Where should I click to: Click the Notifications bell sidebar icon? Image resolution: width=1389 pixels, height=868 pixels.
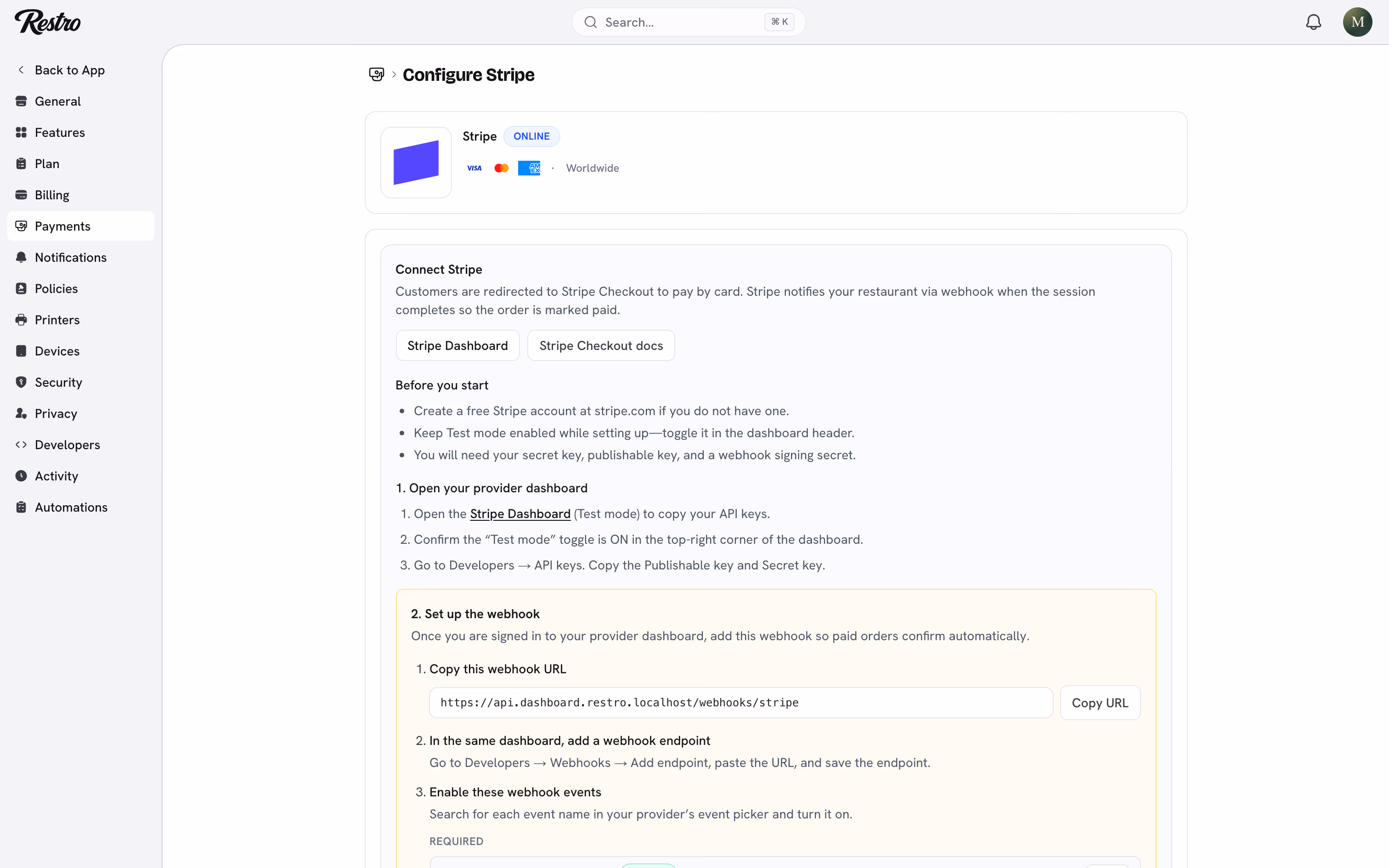tap(21, 257)
